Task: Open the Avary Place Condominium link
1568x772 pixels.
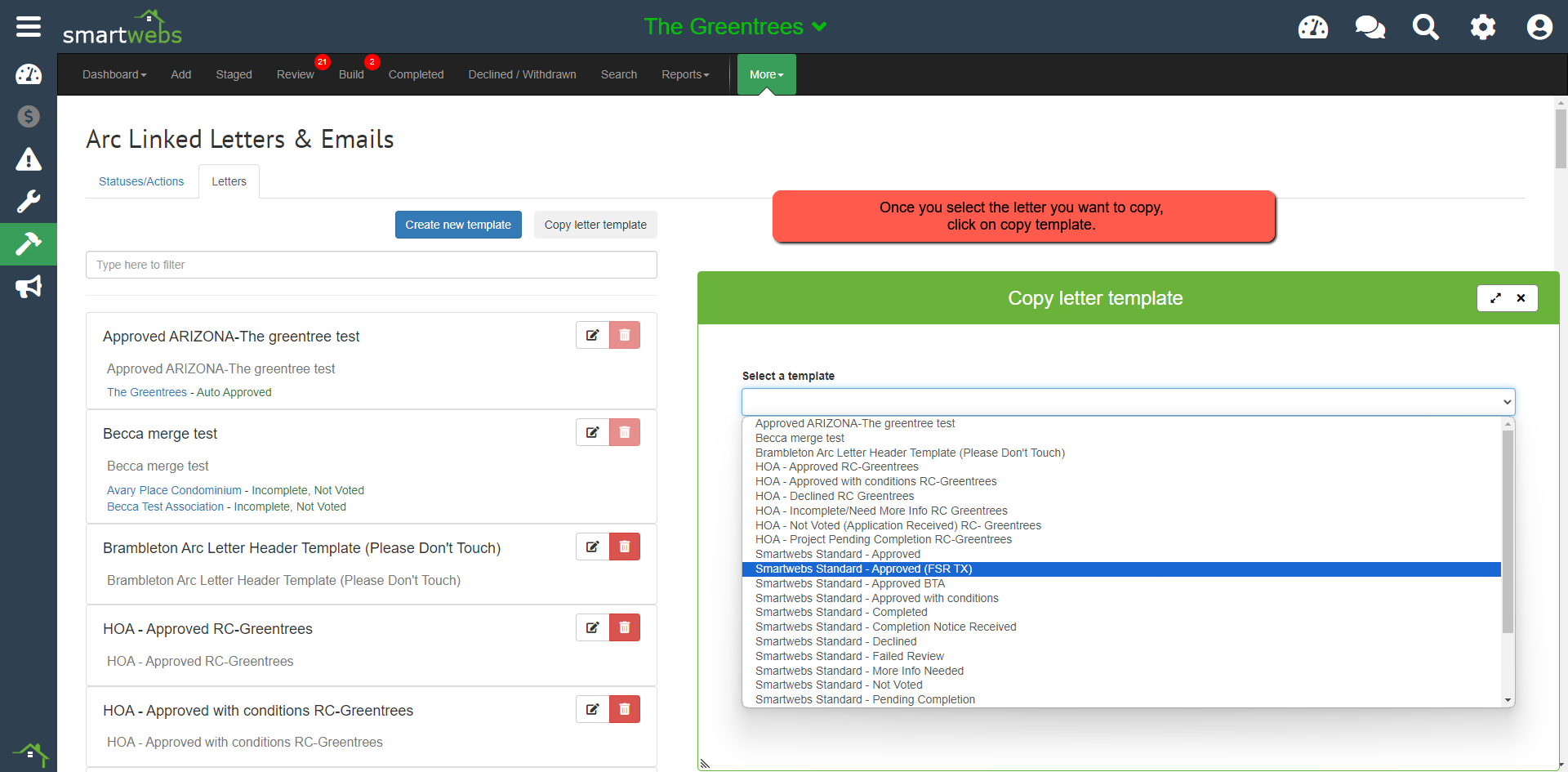Action: click(x=174, y=490)
